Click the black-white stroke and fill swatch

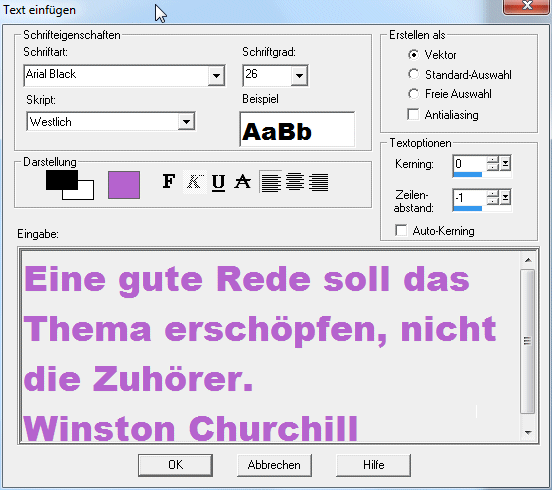[x=70, y=185]
